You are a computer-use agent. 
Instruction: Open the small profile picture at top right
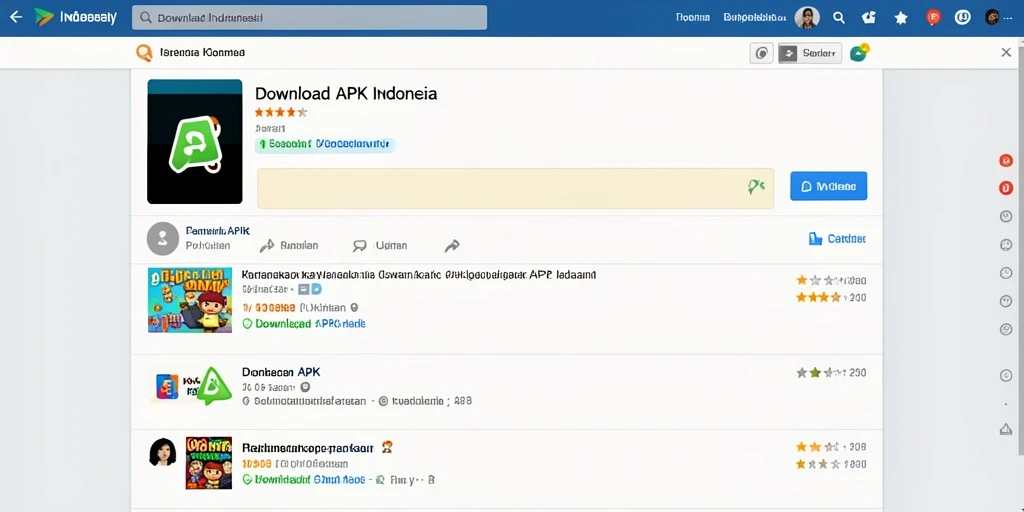[992, 18]
